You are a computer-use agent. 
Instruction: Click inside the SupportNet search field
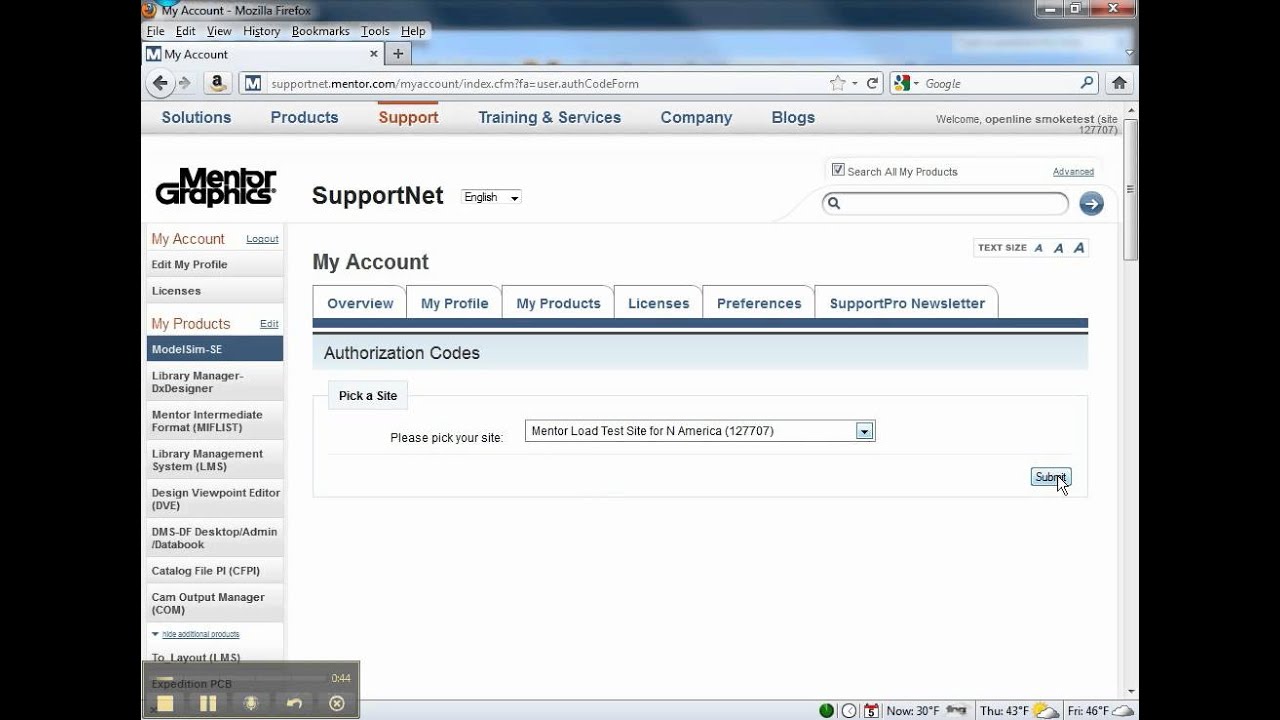pyautogui.click(x=945, y=204)
